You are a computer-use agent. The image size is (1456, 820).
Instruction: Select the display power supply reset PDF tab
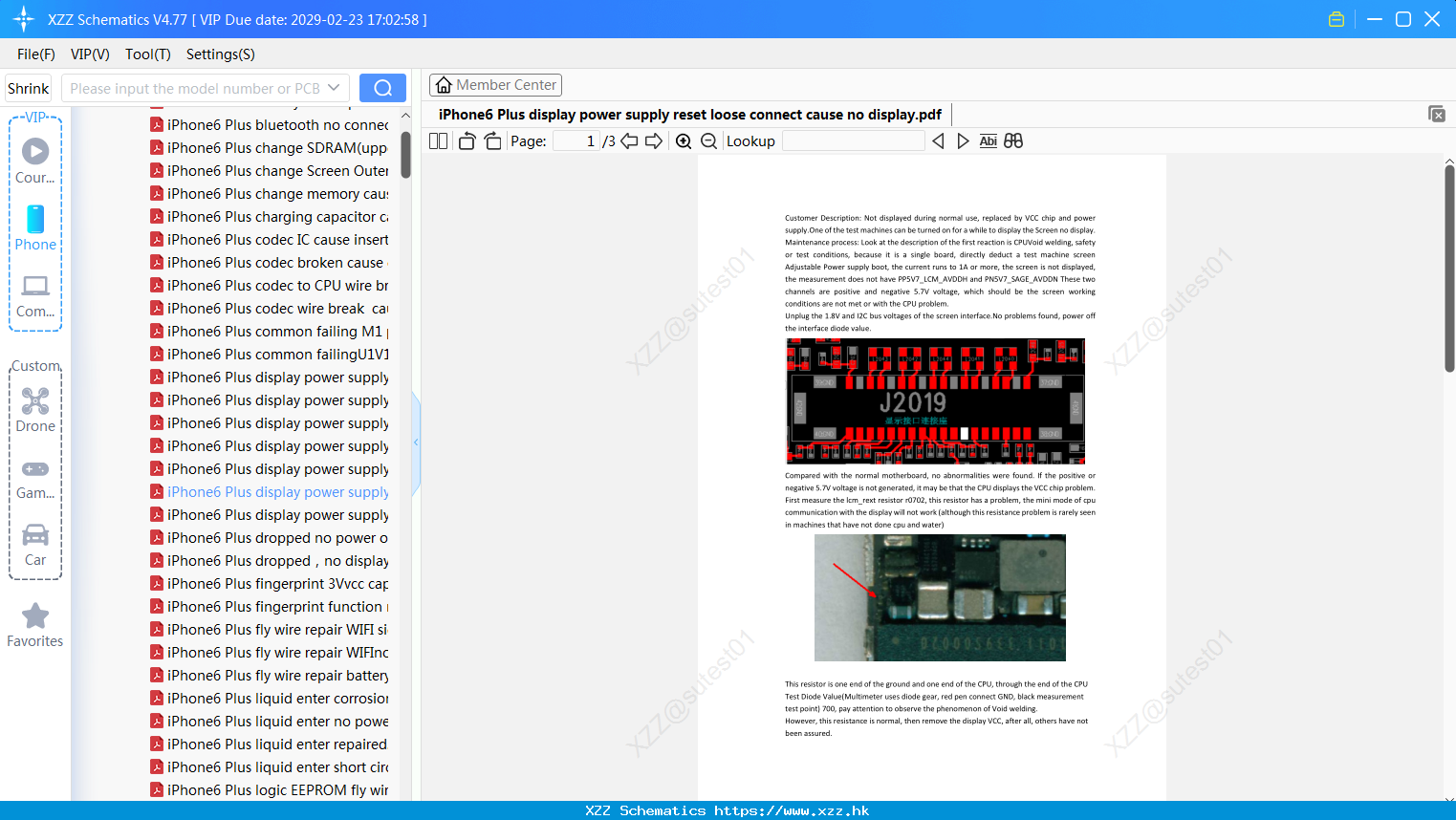689,115
